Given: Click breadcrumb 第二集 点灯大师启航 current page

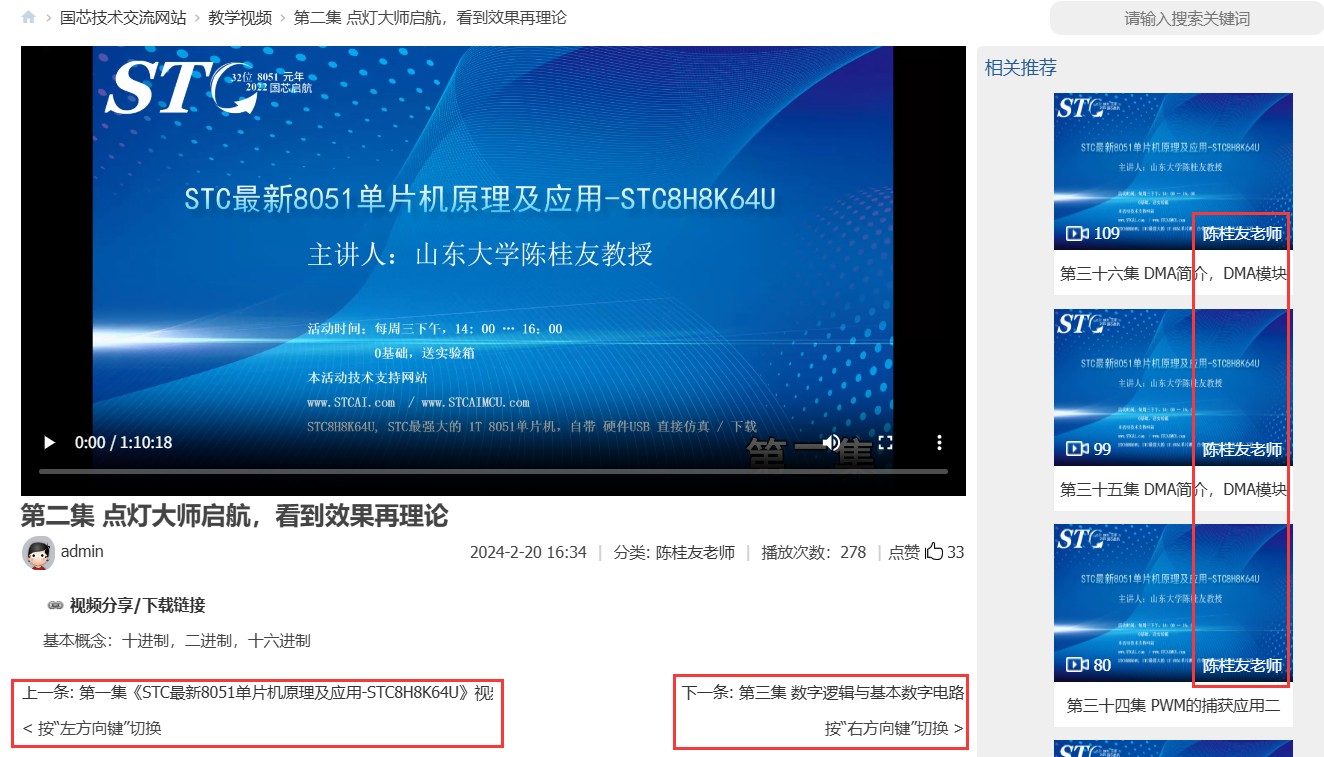Looking at the screenshot, I should pyautogui.click(x=430, y=18).
